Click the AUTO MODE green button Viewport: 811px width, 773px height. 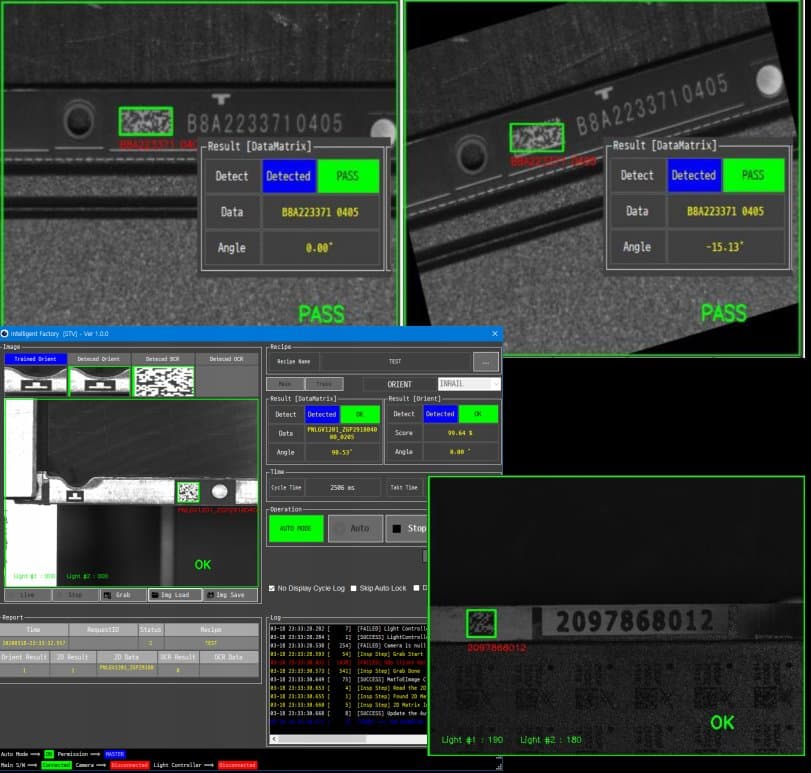coord(296,528)
